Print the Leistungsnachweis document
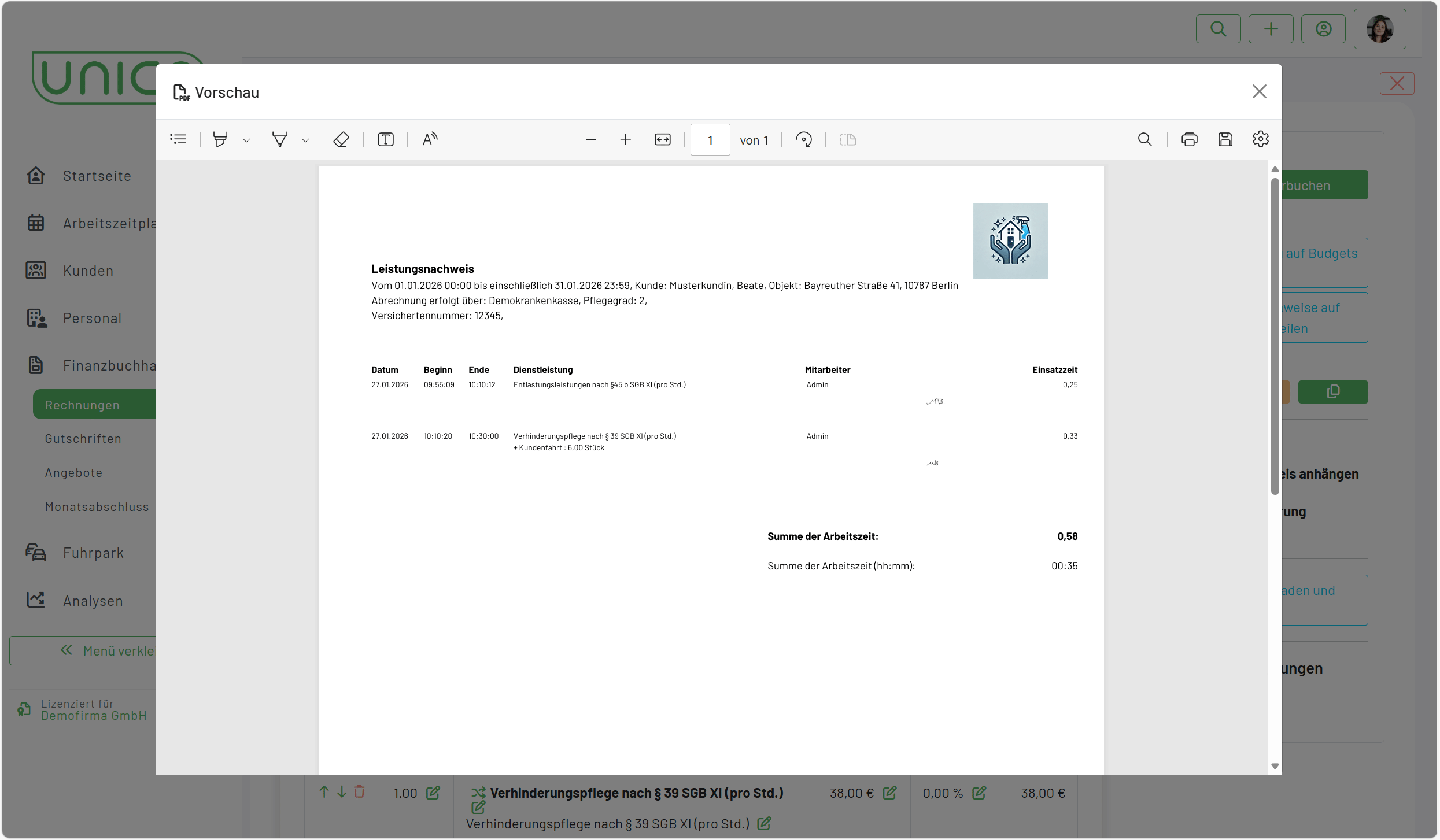 click(1190, 139)
